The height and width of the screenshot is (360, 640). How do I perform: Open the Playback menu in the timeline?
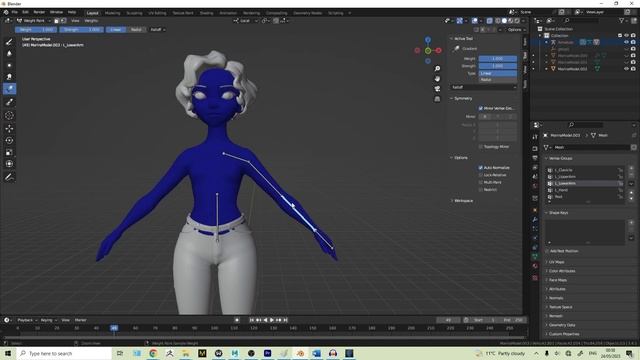[27, 320]
